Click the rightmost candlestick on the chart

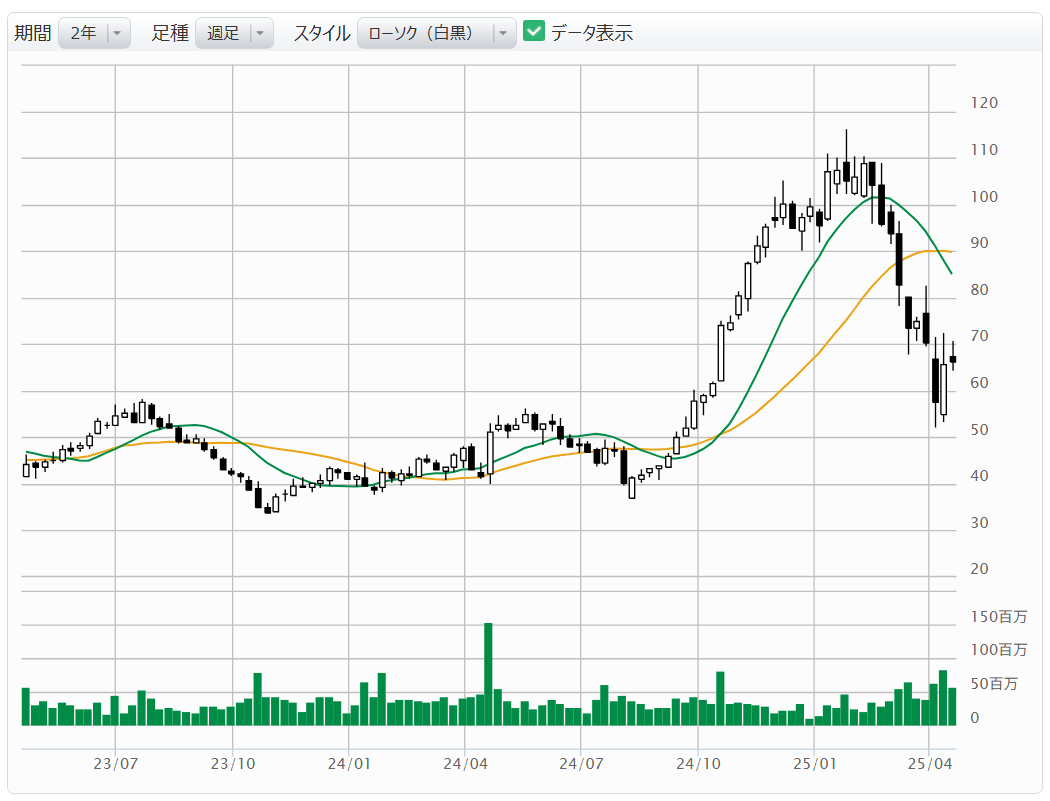coord(953,359)
